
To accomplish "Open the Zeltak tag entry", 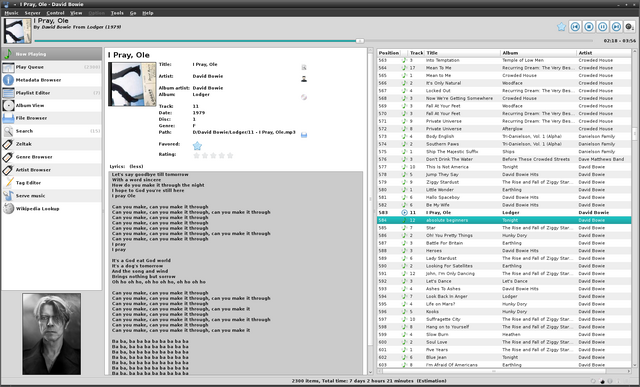I will tap(51, 144).
